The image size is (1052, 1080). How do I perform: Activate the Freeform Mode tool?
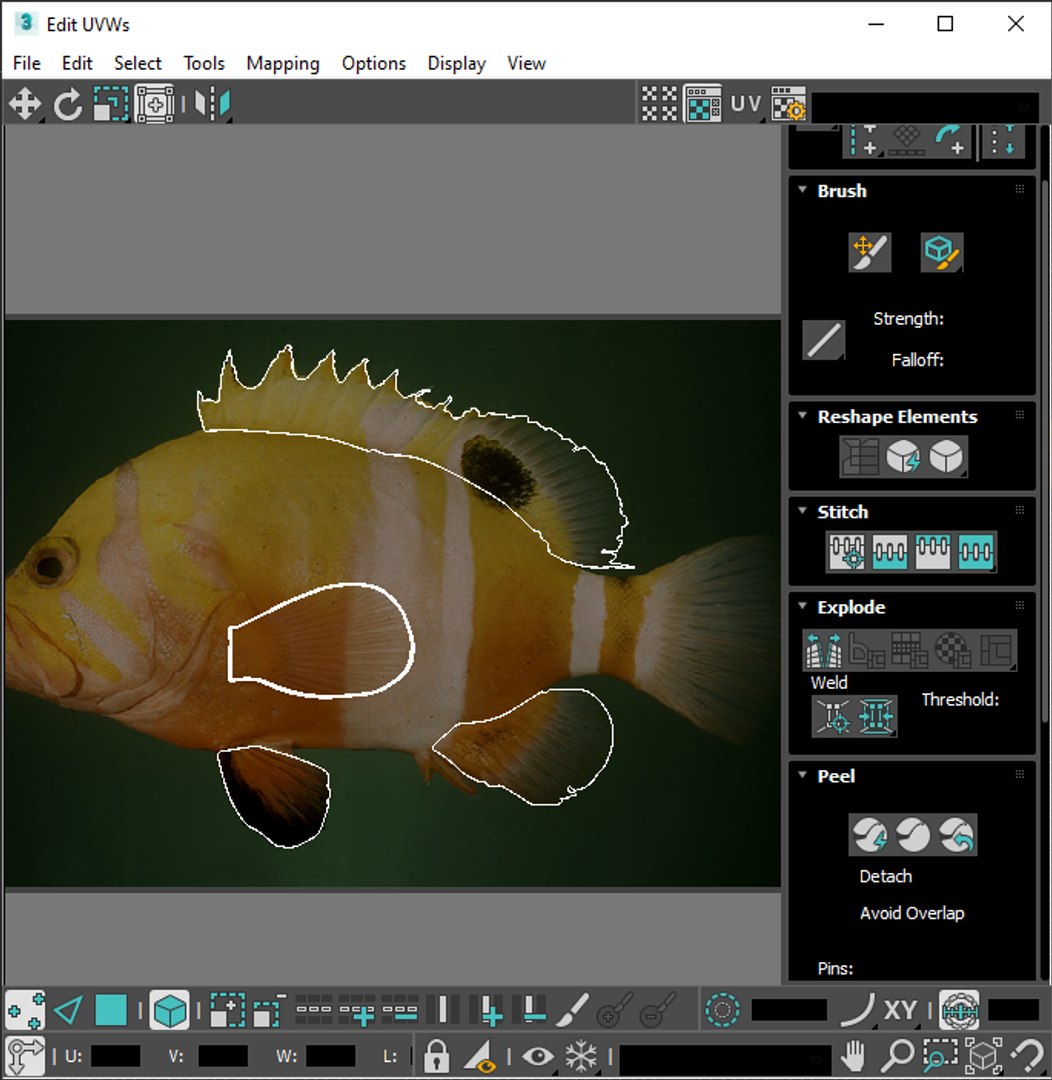(155, 105)
